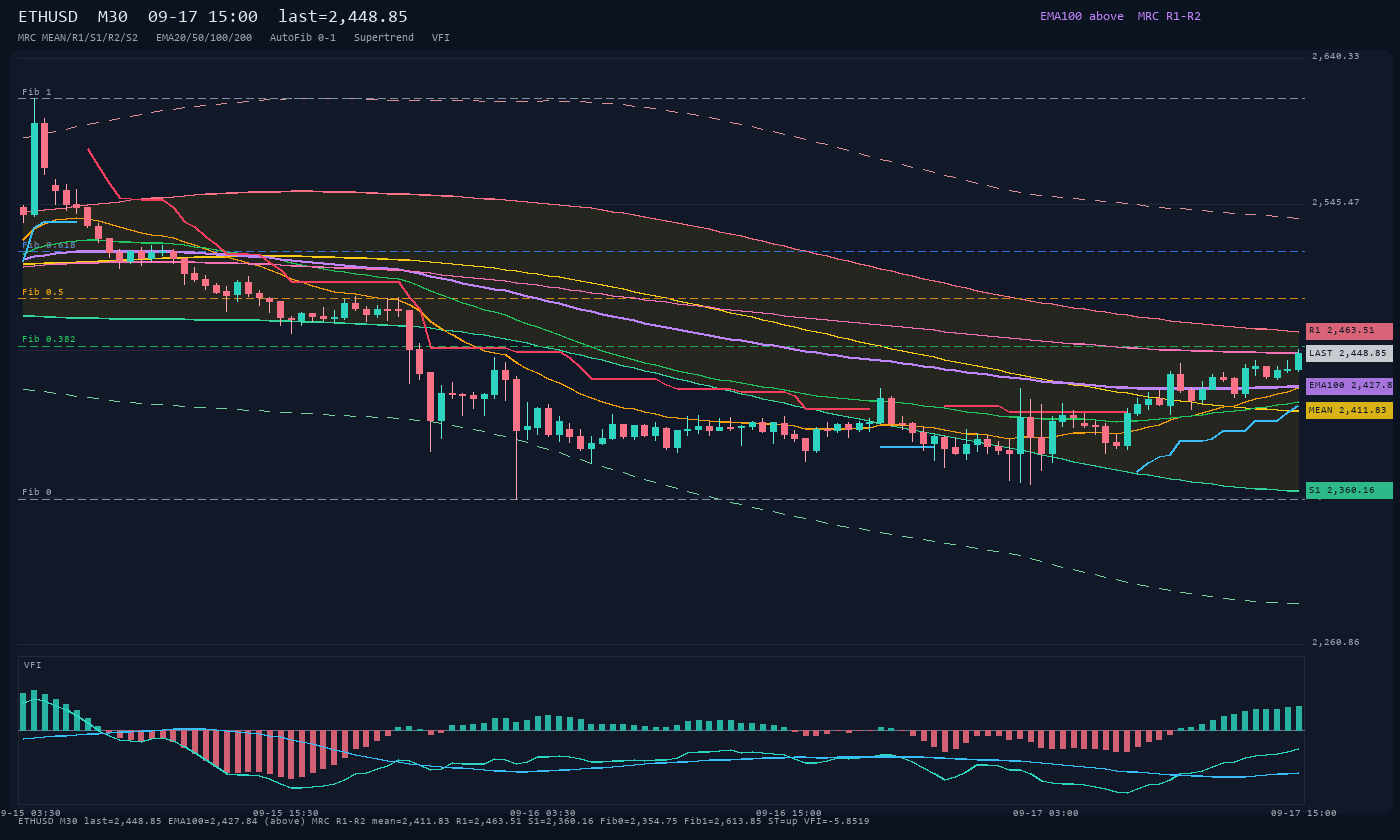Click the LAST 2,448.85 price tag

pyautogui.click(x=1349, y=353)
